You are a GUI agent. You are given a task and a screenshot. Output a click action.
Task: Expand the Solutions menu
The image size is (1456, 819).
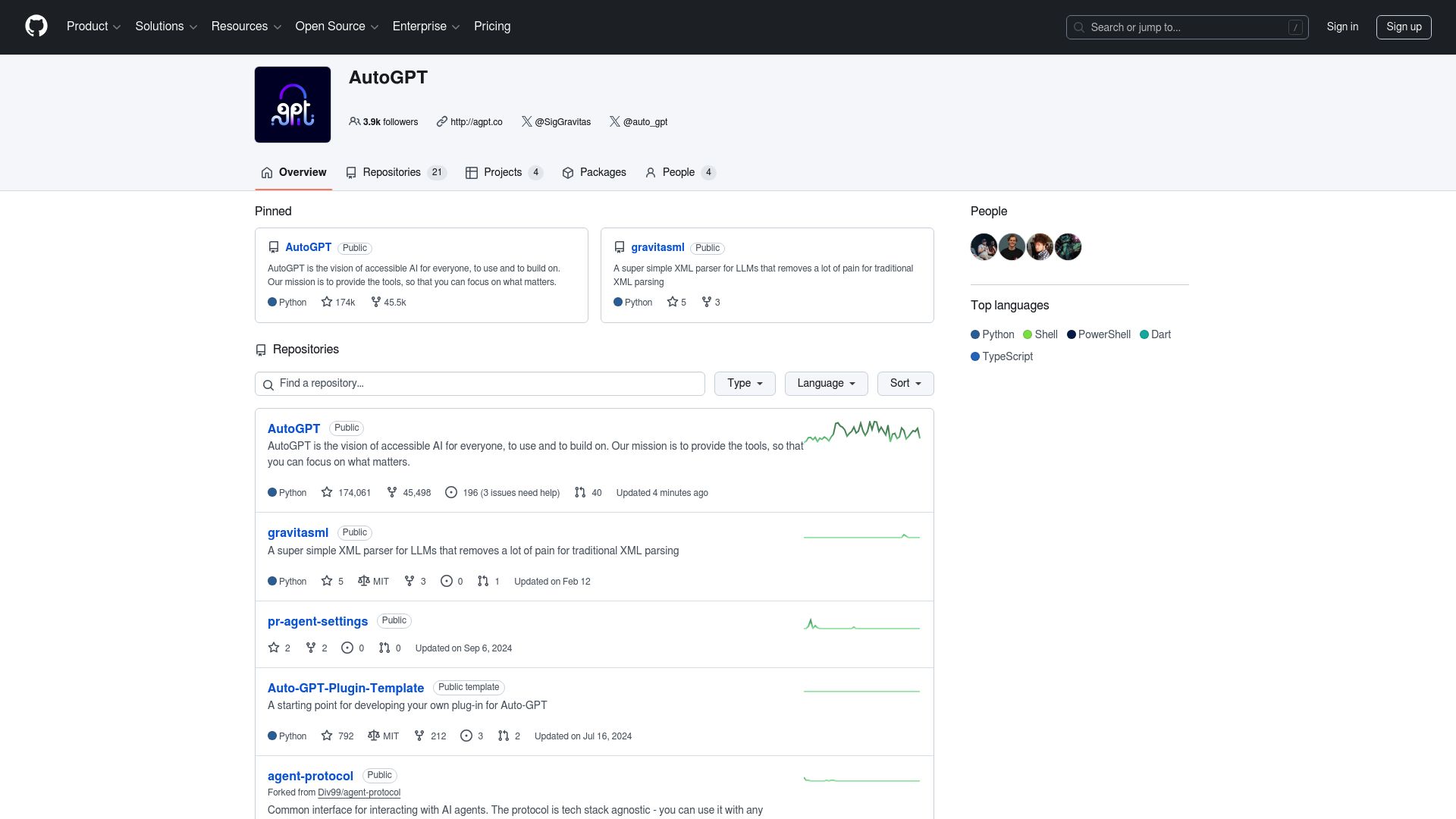[166, 27]
